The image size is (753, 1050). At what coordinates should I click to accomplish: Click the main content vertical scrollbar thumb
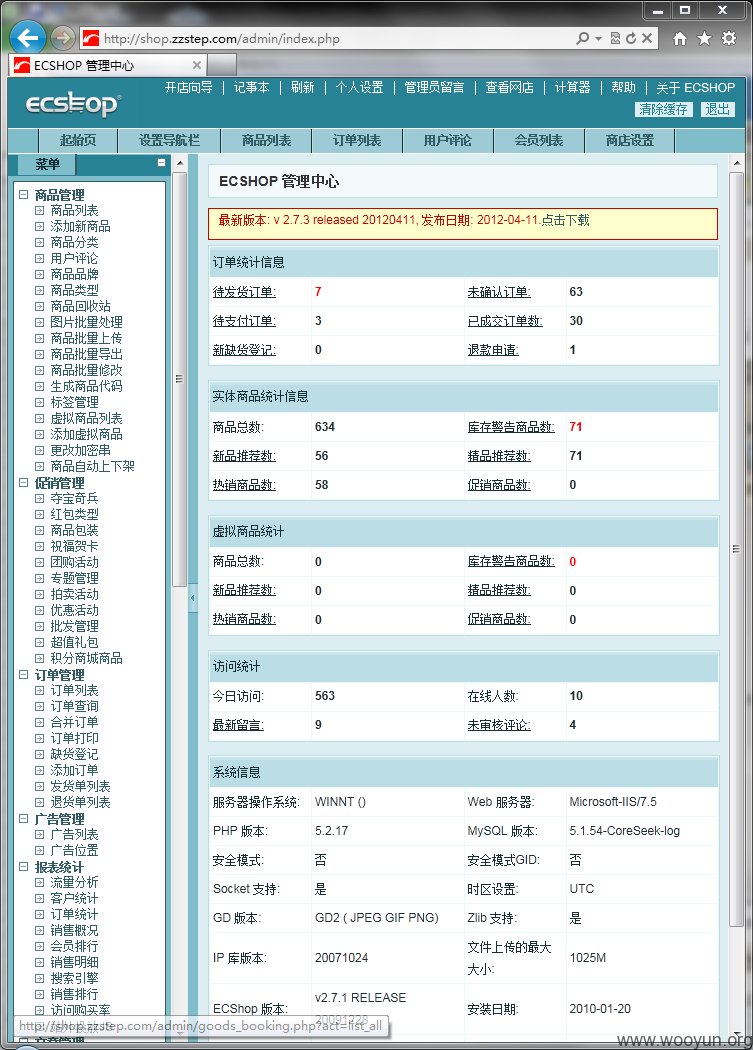point(736,549)
